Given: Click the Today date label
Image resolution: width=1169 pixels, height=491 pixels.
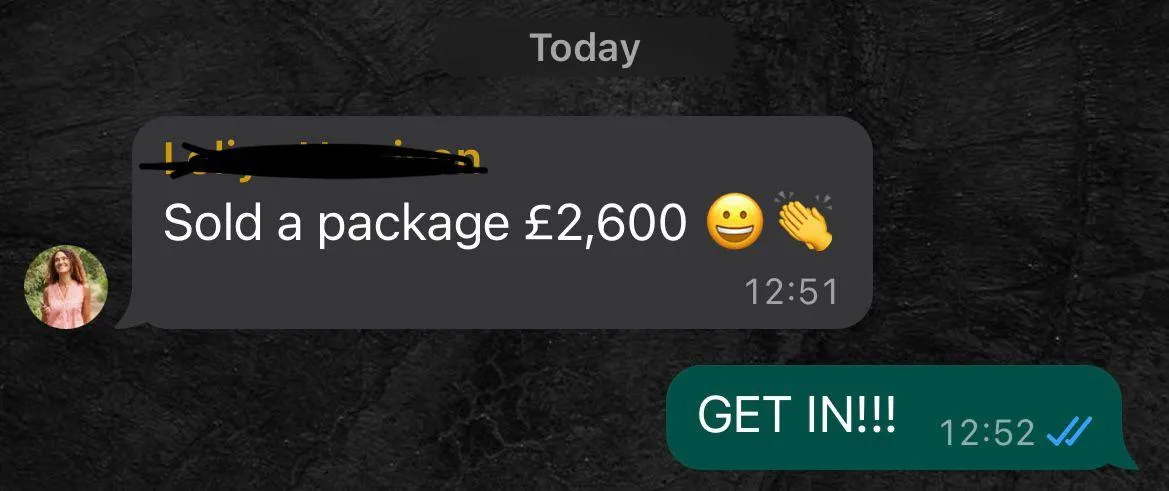Looking at the screenshot, I should [584, 48].
